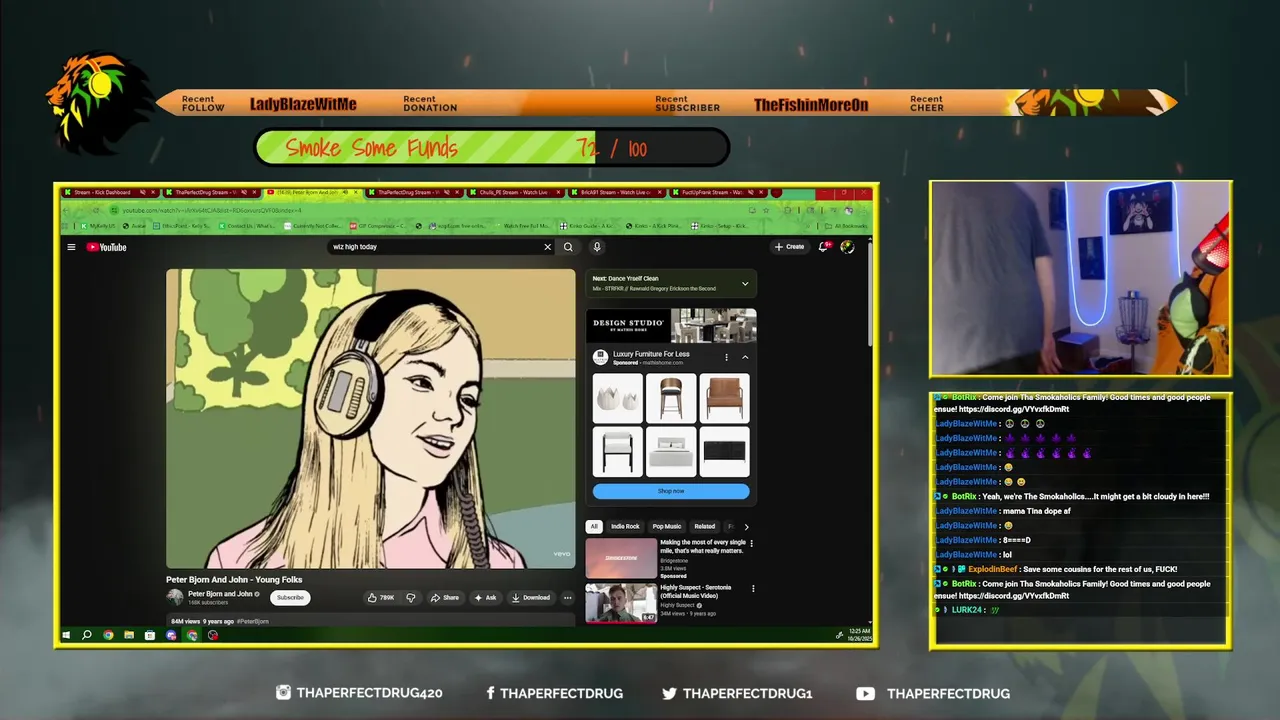Select the Indie Rock filter chip
Screen dimensions: 1280x720
[625, 527]
